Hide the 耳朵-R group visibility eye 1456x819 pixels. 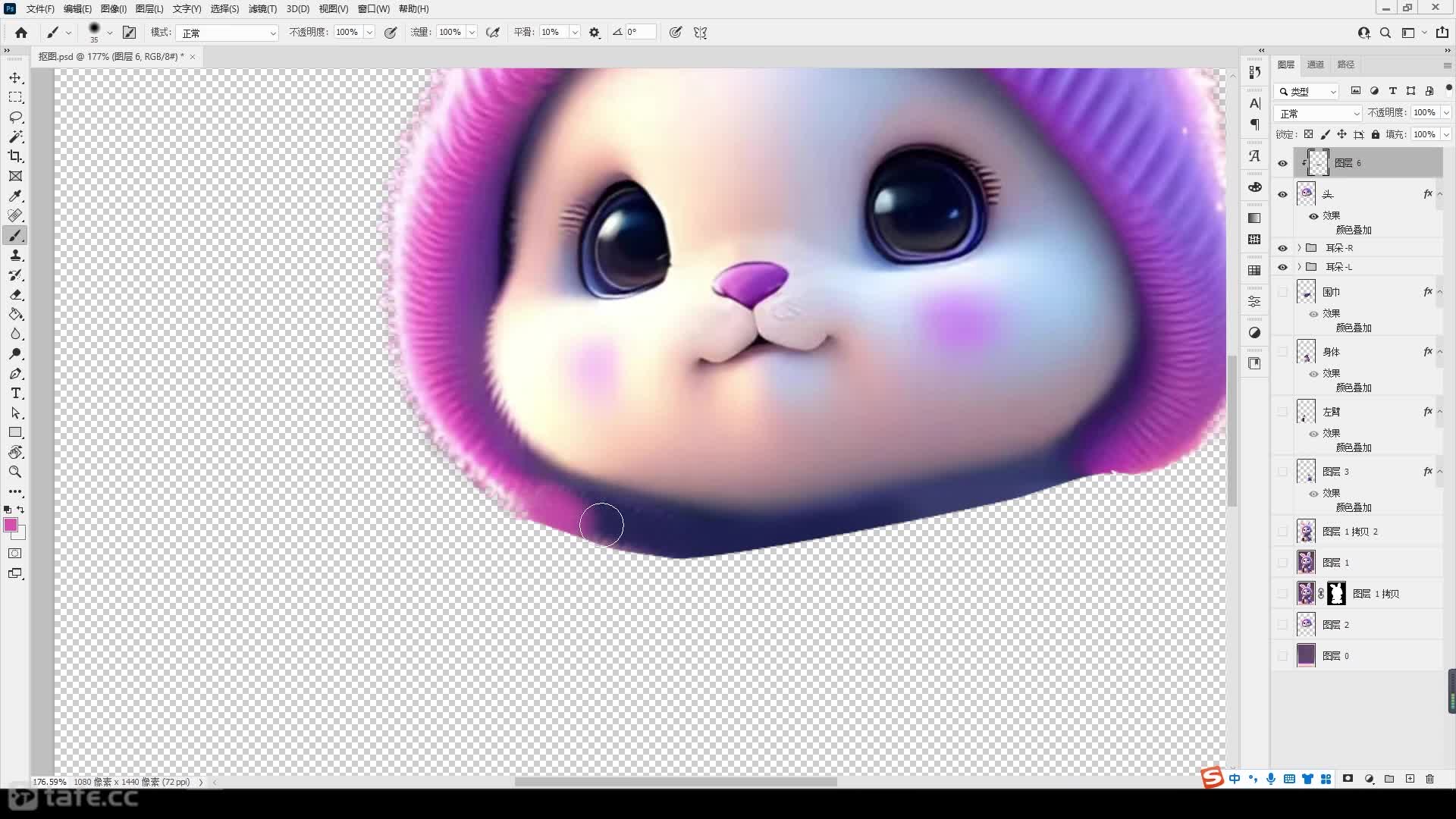pos(1282,248)
